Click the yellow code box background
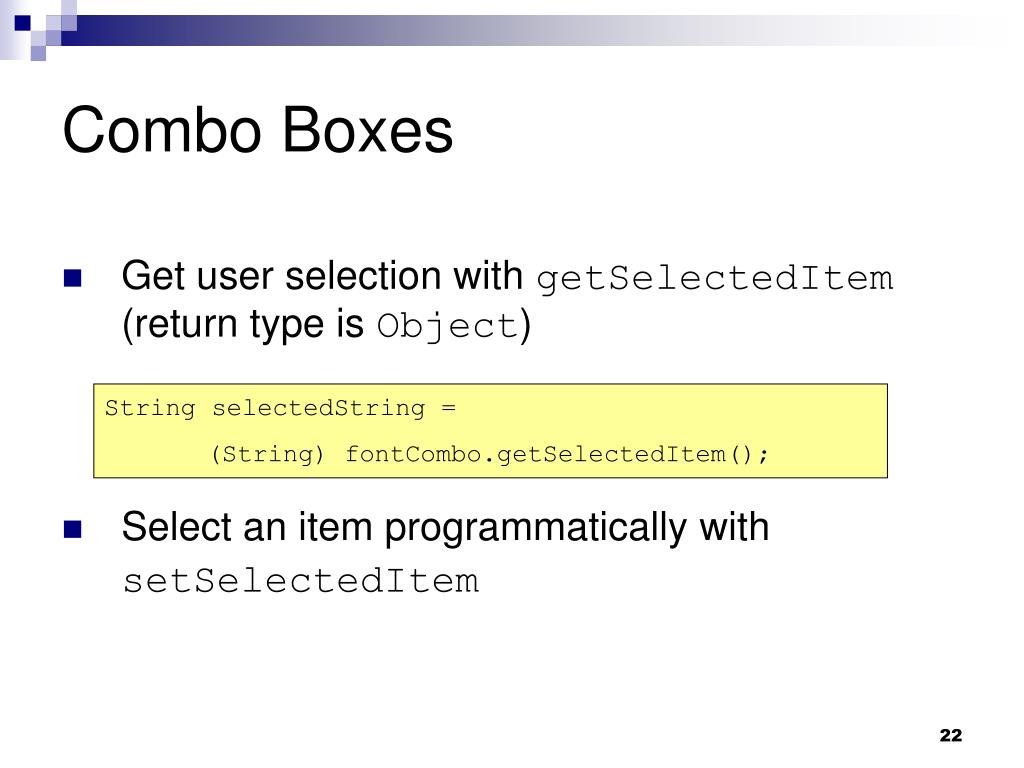 [490, 431]
